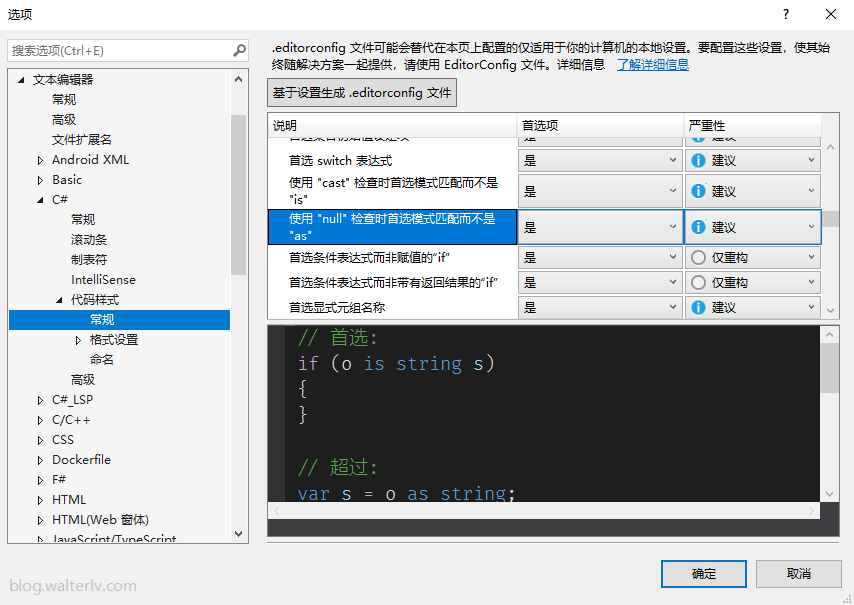
Task: Open 首选项 dropdown for 首选显式元组名称
Action: [x=600, y=308]
